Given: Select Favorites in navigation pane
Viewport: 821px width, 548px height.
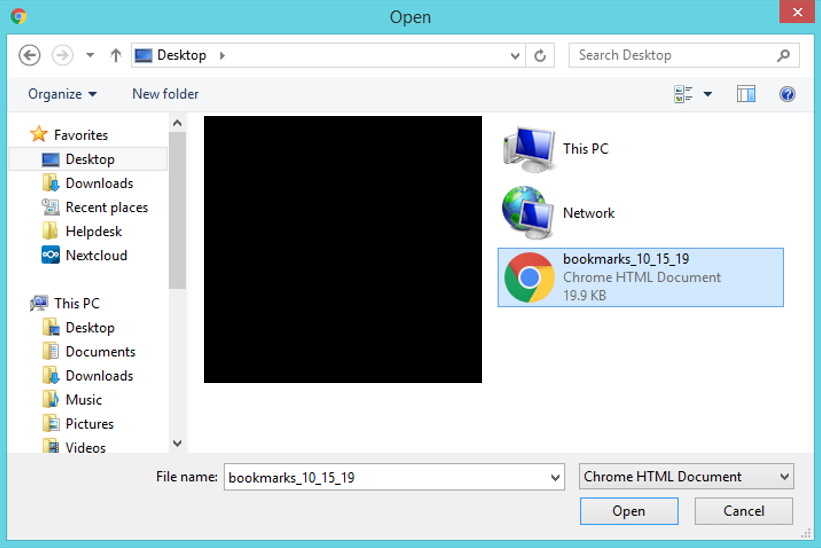Looking at the screenshot, I should pos(81,135).
